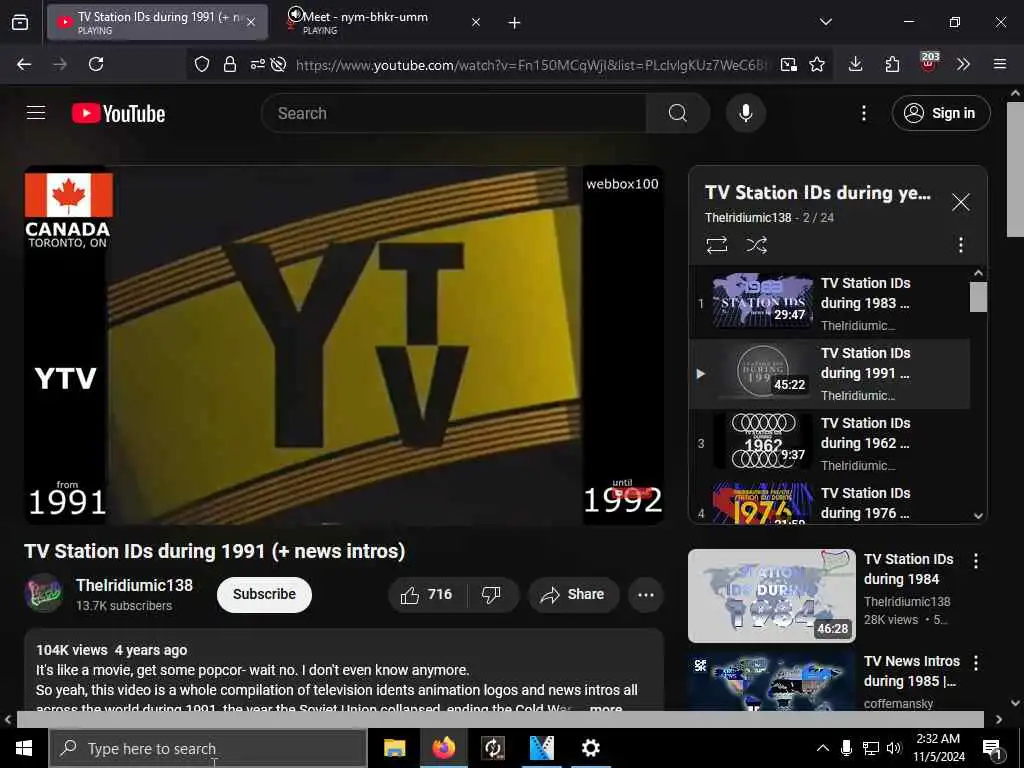Select TV Station IDs during 1962 playlist item
The image size is (1024, 768).
tap(829, 443)
